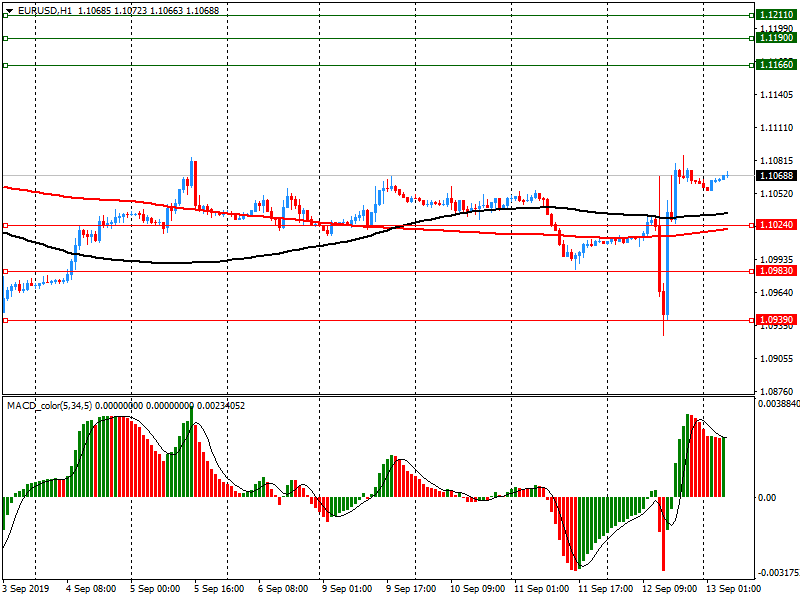Click the 1.10520 price scale value
Viewport: 800px width, 600px height.
(x=777, y=194)
